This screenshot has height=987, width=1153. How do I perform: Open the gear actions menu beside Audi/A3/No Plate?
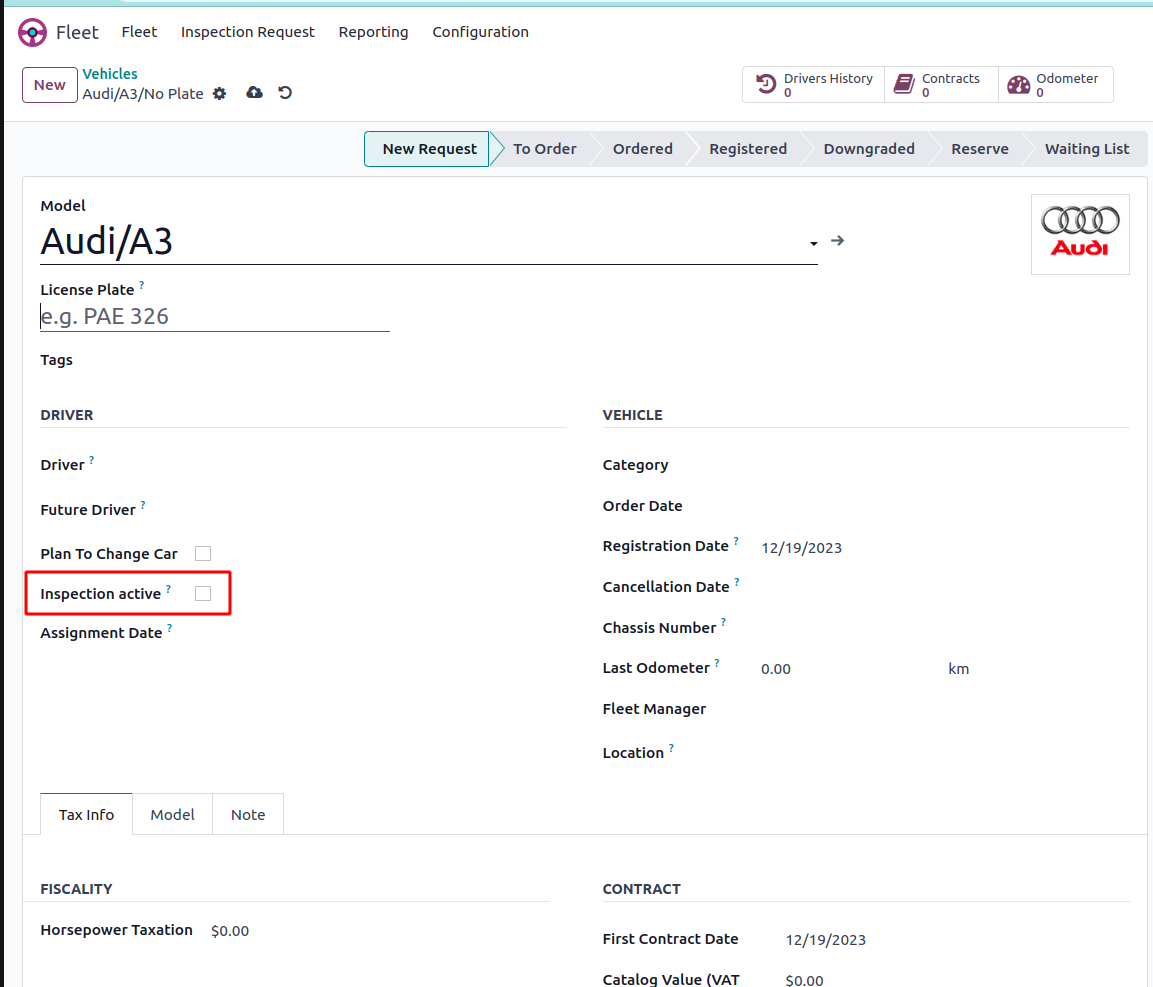(219, 93)
